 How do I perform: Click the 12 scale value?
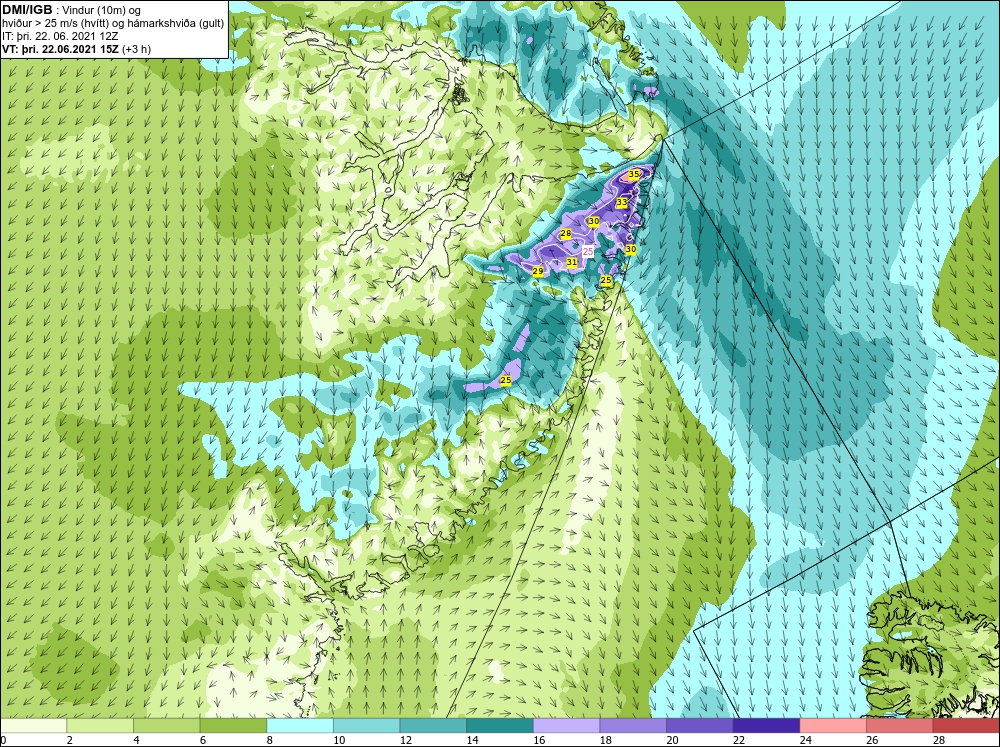point(406,740)
